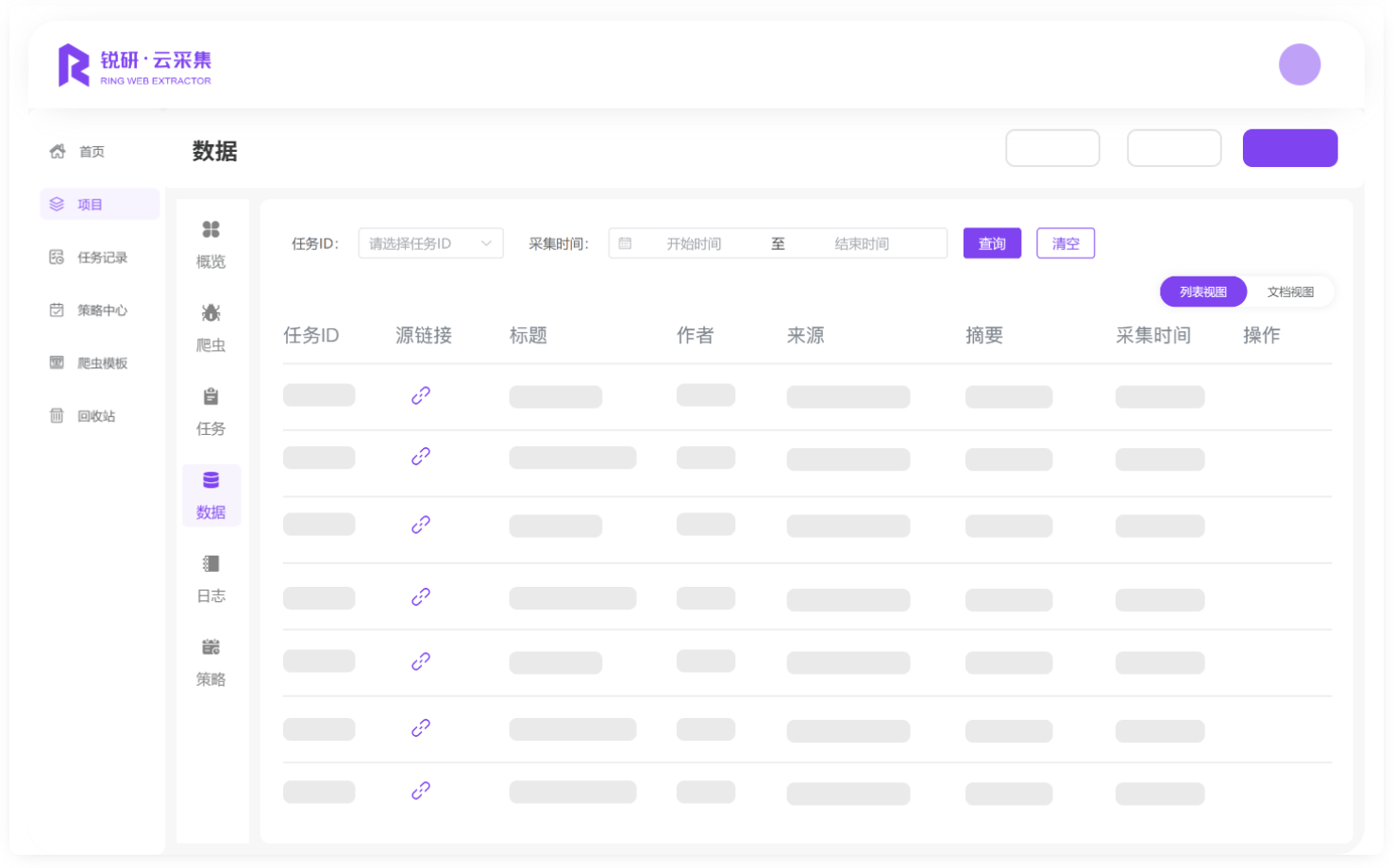Open the user avatar in the header
Image resolution: width=1393 pixels, height=868 pixels.
point(1299,65)
